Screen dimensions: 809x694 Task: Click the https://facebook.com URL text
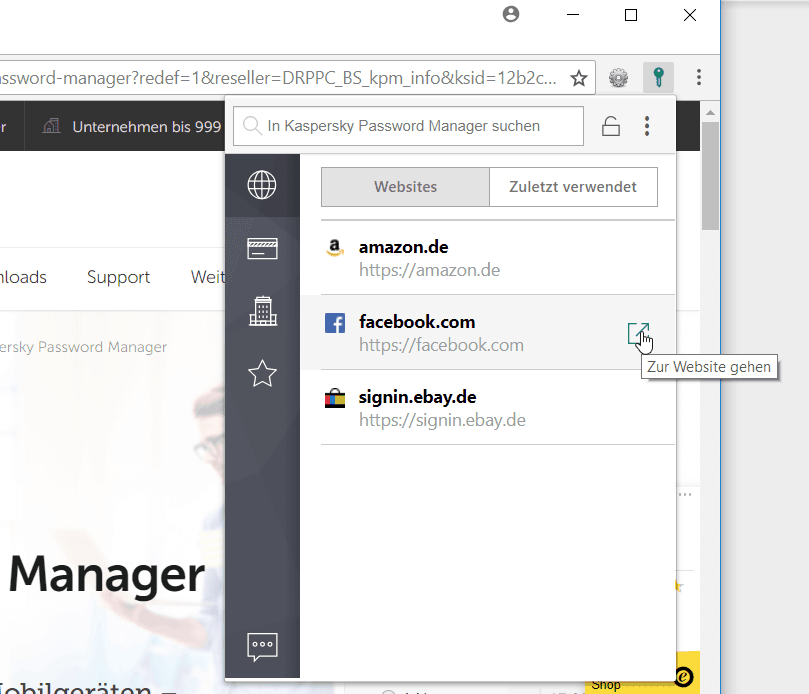pos(441,345)
